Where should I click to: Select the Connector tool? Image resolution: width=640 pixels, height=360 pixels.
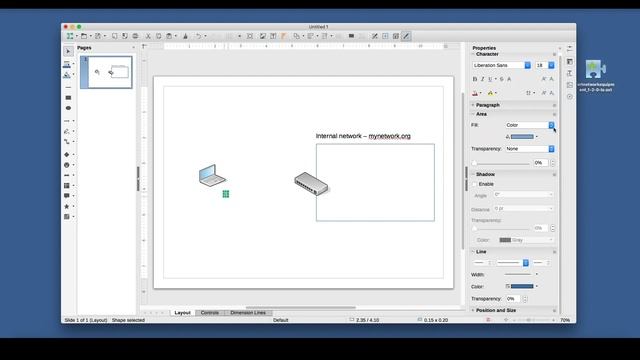67,142
